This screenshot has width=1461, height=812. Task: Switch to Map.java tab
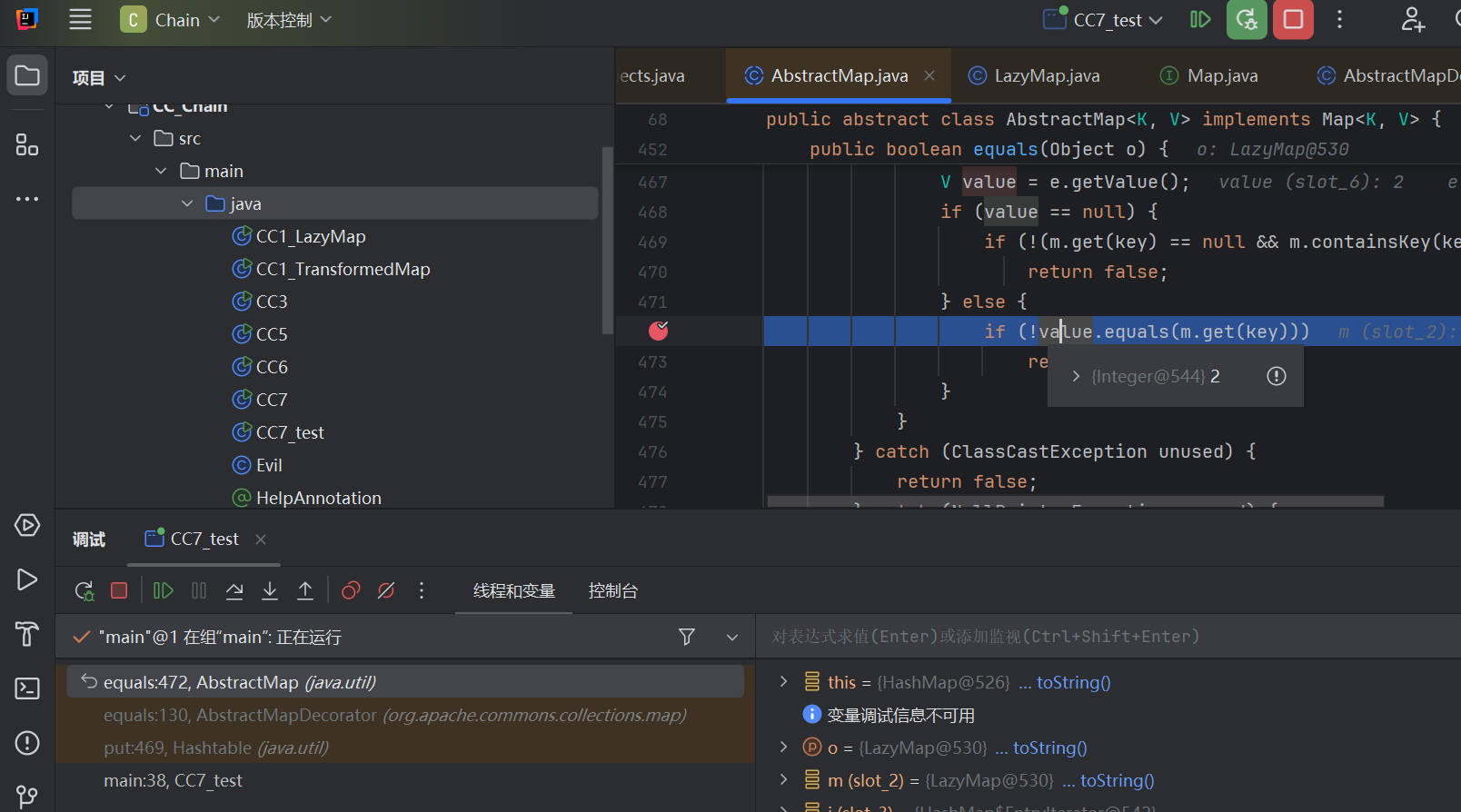pos(1209,76)
